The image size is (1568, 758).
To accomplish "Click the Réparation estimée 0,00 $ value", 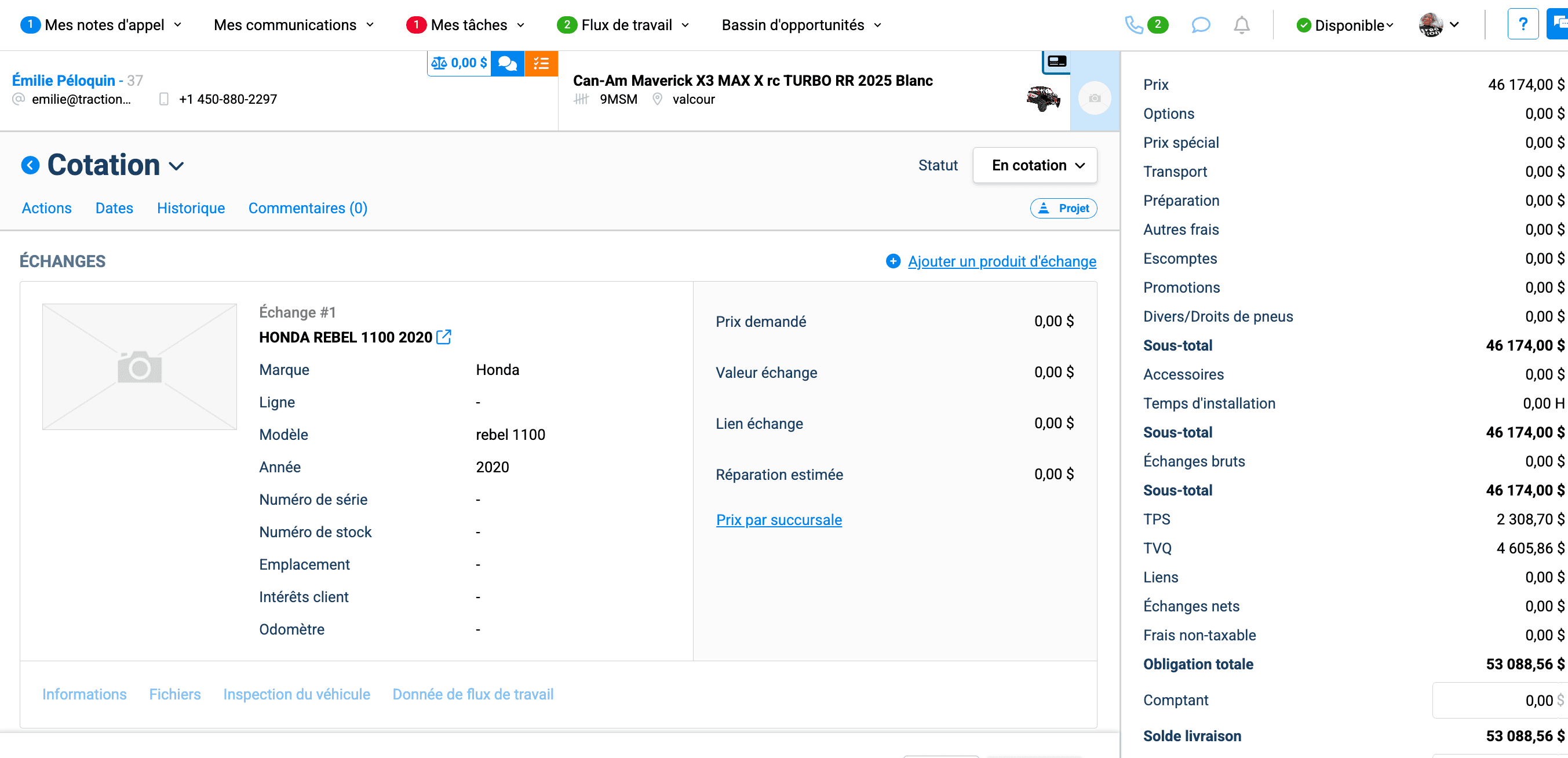I will point(1053,474).
